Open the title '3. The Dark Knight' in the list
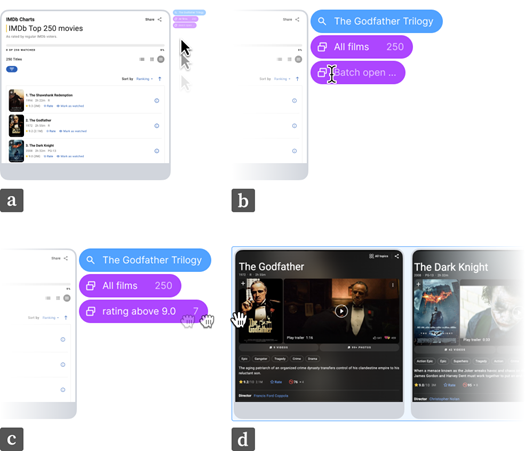Image resolution: width=525 pixels, height=451 pixels. point(40,145)
